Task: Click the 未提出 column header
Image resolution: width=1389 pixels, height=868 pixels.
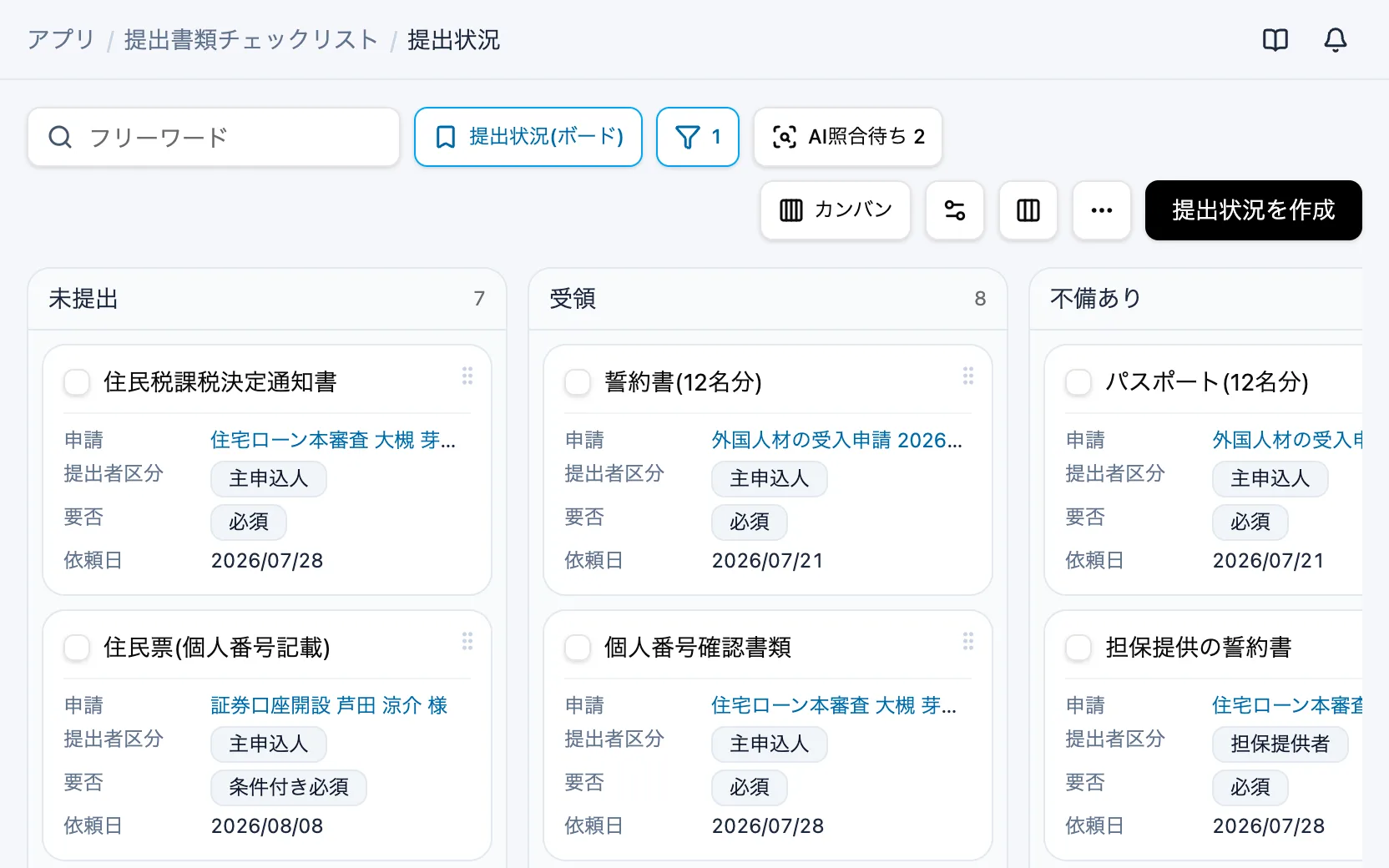Action: 267,299
